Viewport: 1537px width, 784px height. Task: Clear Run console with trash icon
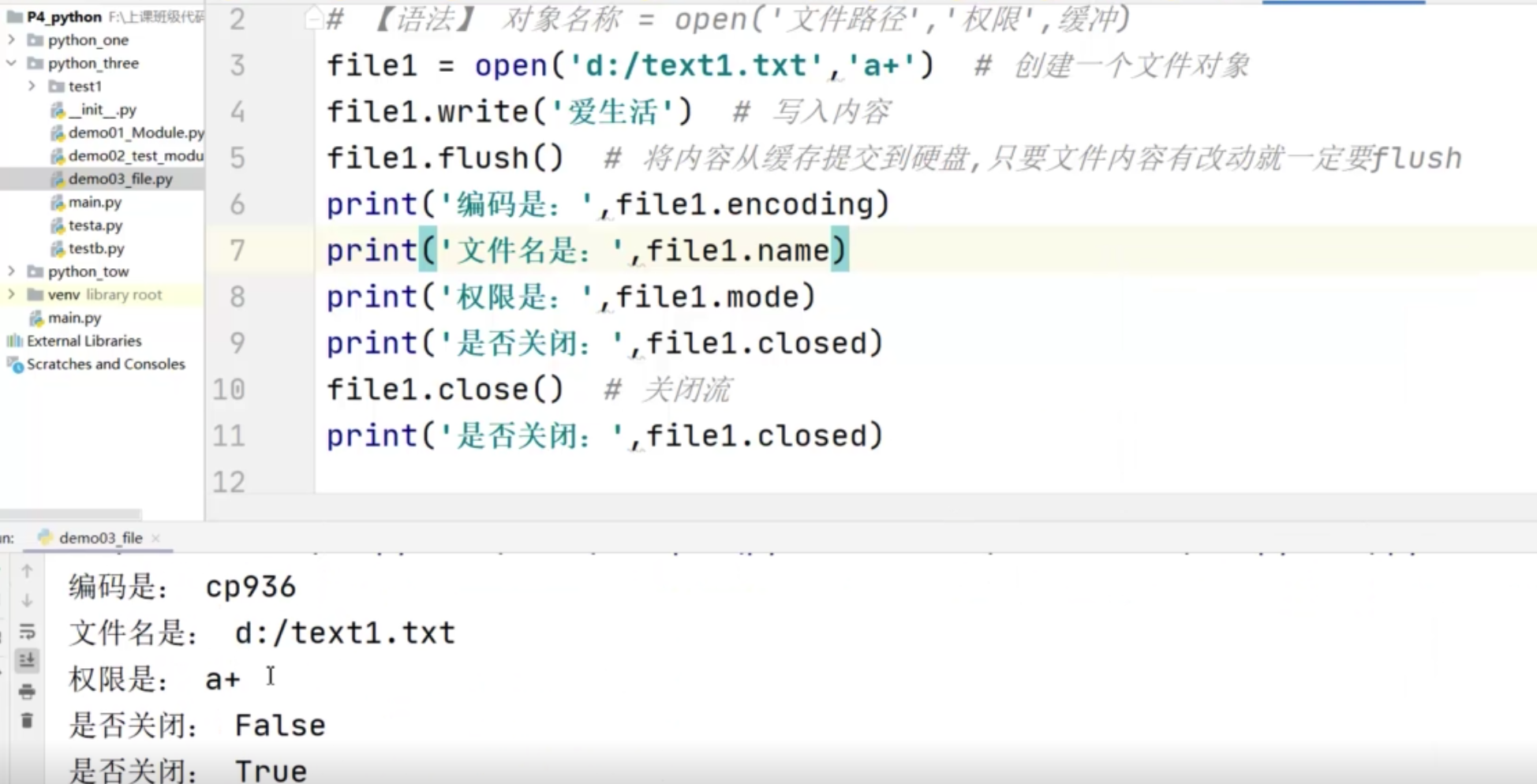(27, 721)
